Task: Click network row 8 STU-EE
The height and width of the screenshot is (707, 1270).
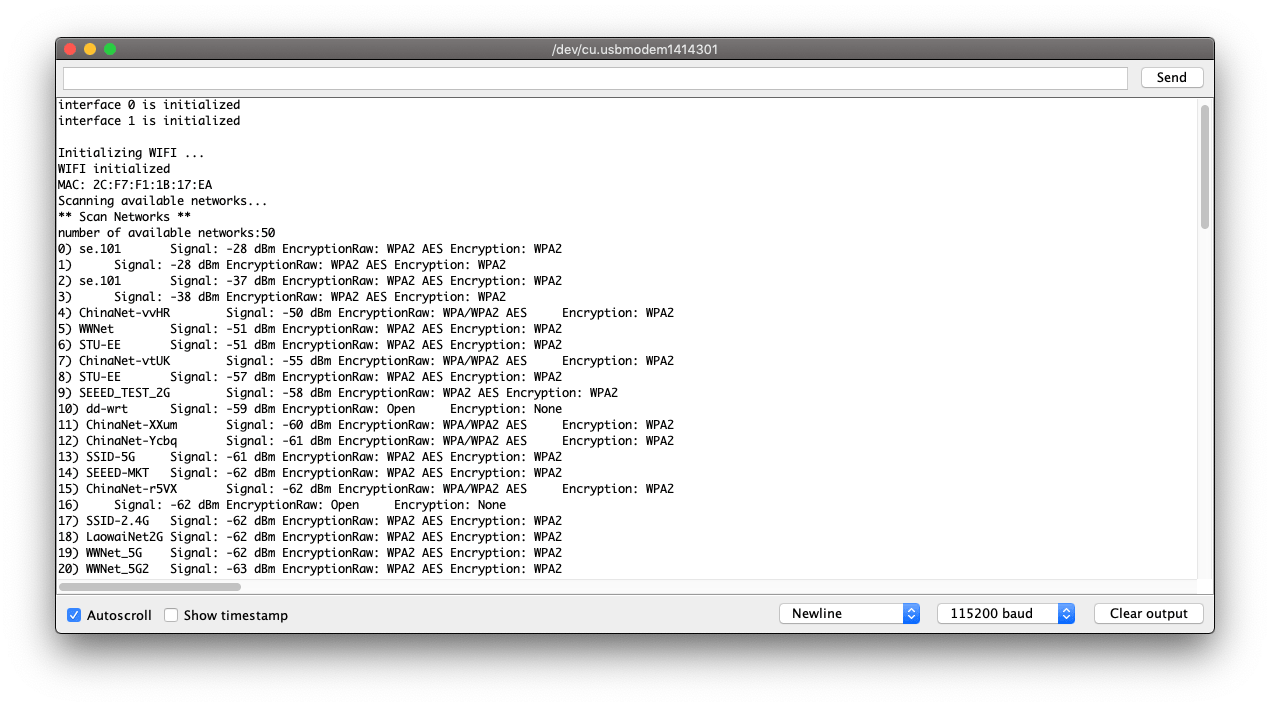Action: click(310, 377)
